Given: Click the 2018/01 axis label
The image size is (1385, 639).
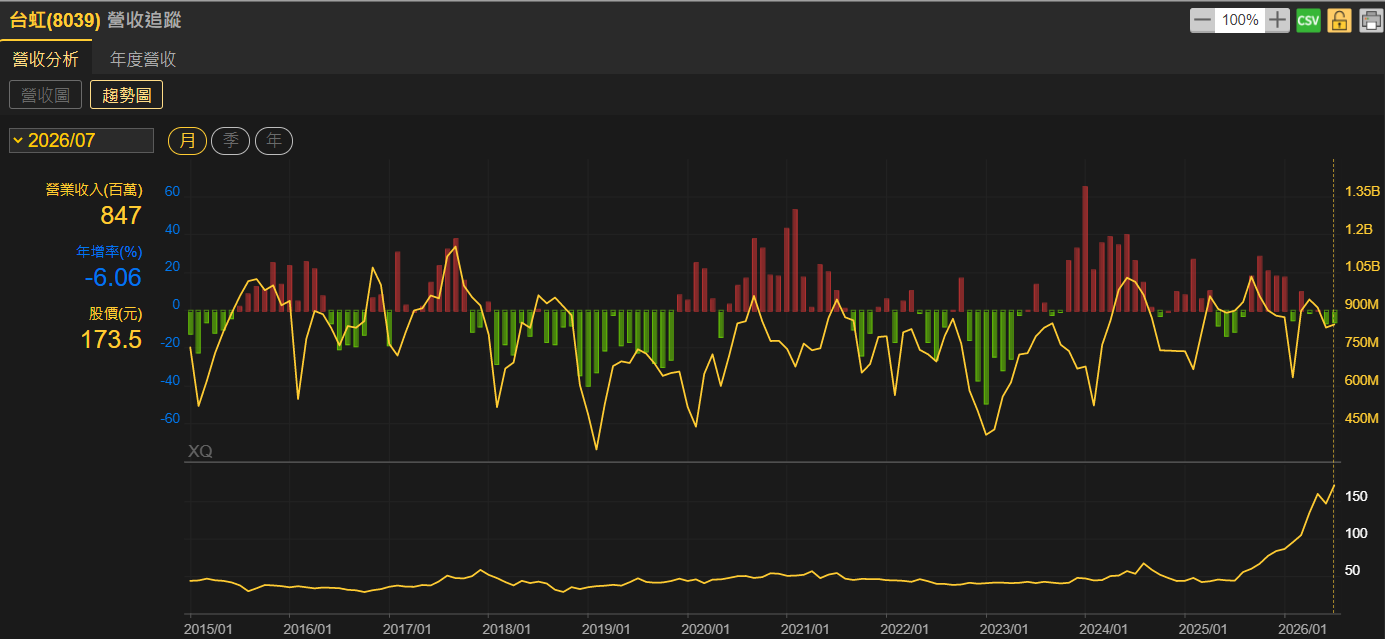Looking at the screenshot, I should click(507, 629).
